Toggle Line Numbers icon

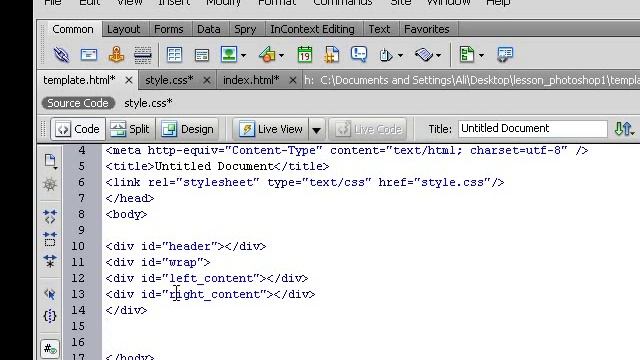pos(50,349)
